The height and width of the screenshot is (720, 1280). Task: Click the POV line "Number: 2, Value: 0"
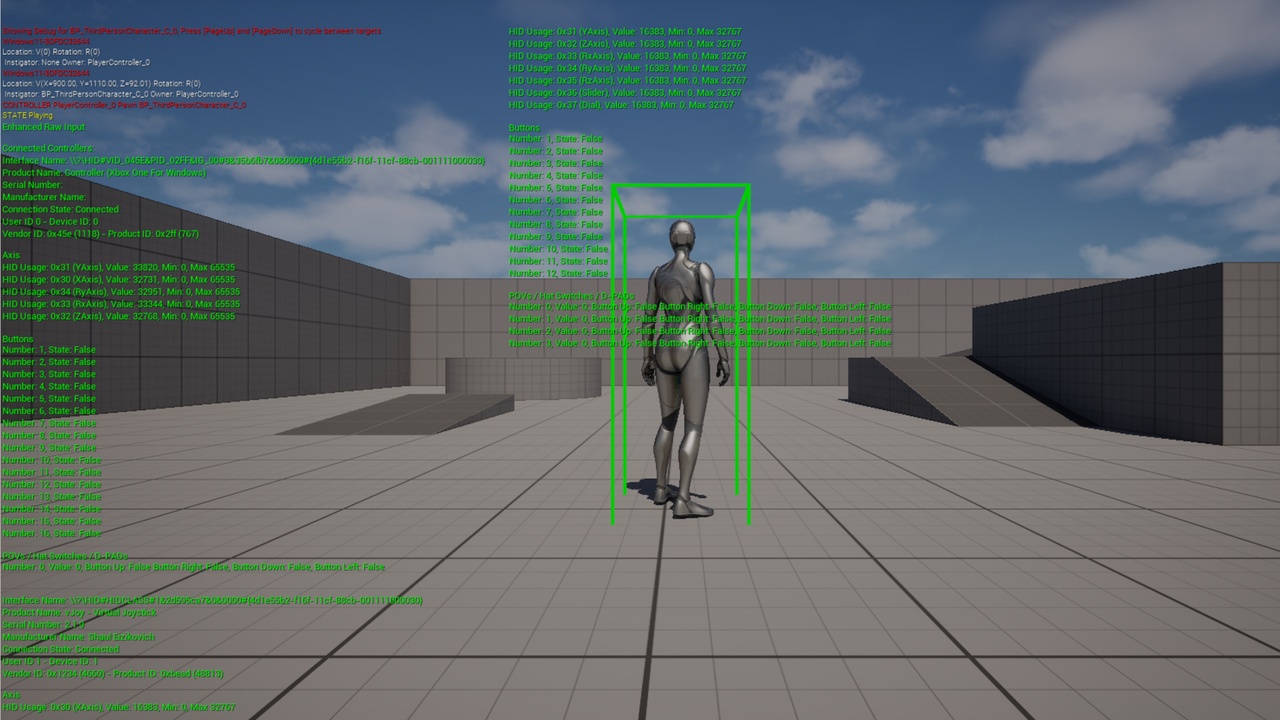click(700, 330)
